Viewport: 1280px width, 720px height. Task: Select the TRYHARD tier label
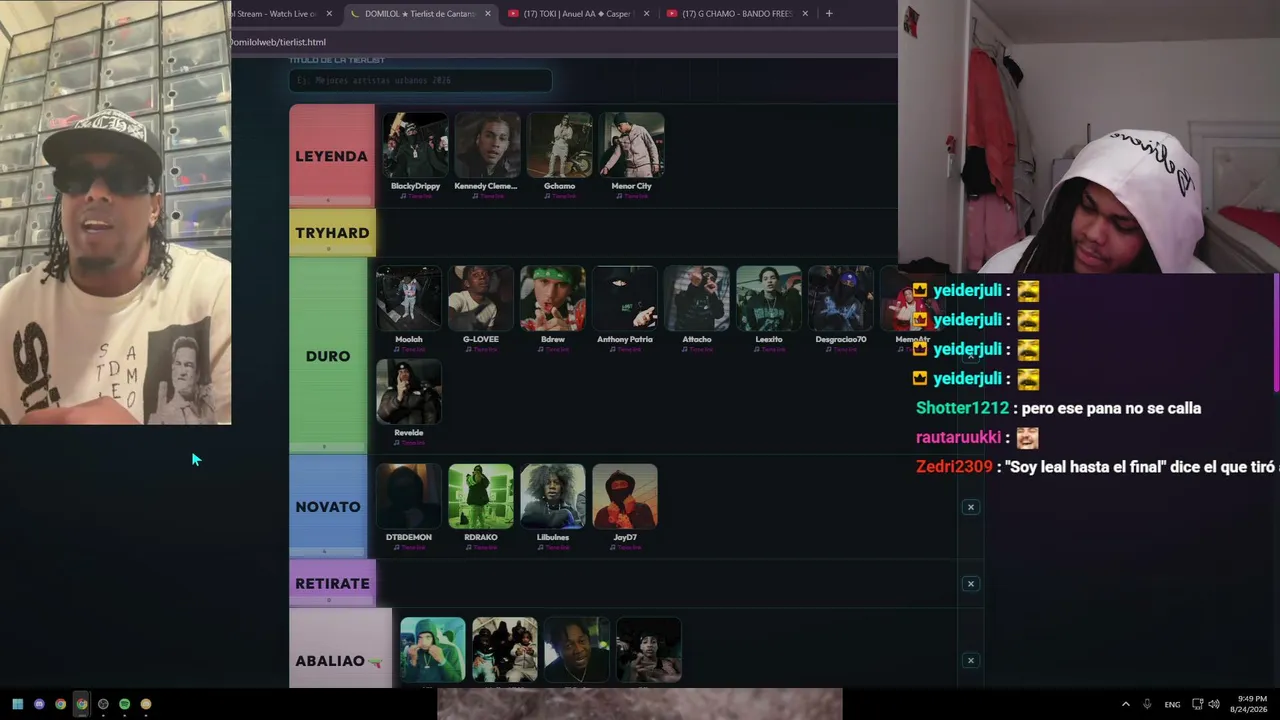[x=332, y=233]
